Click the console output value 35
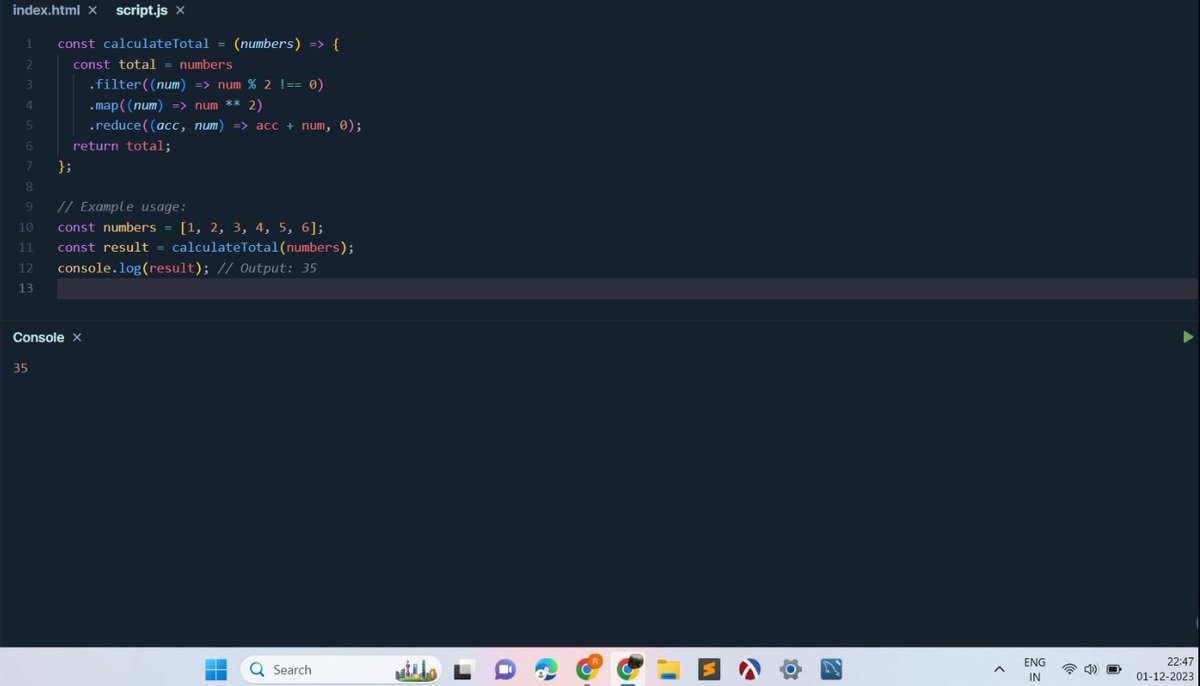 [20, 368]
